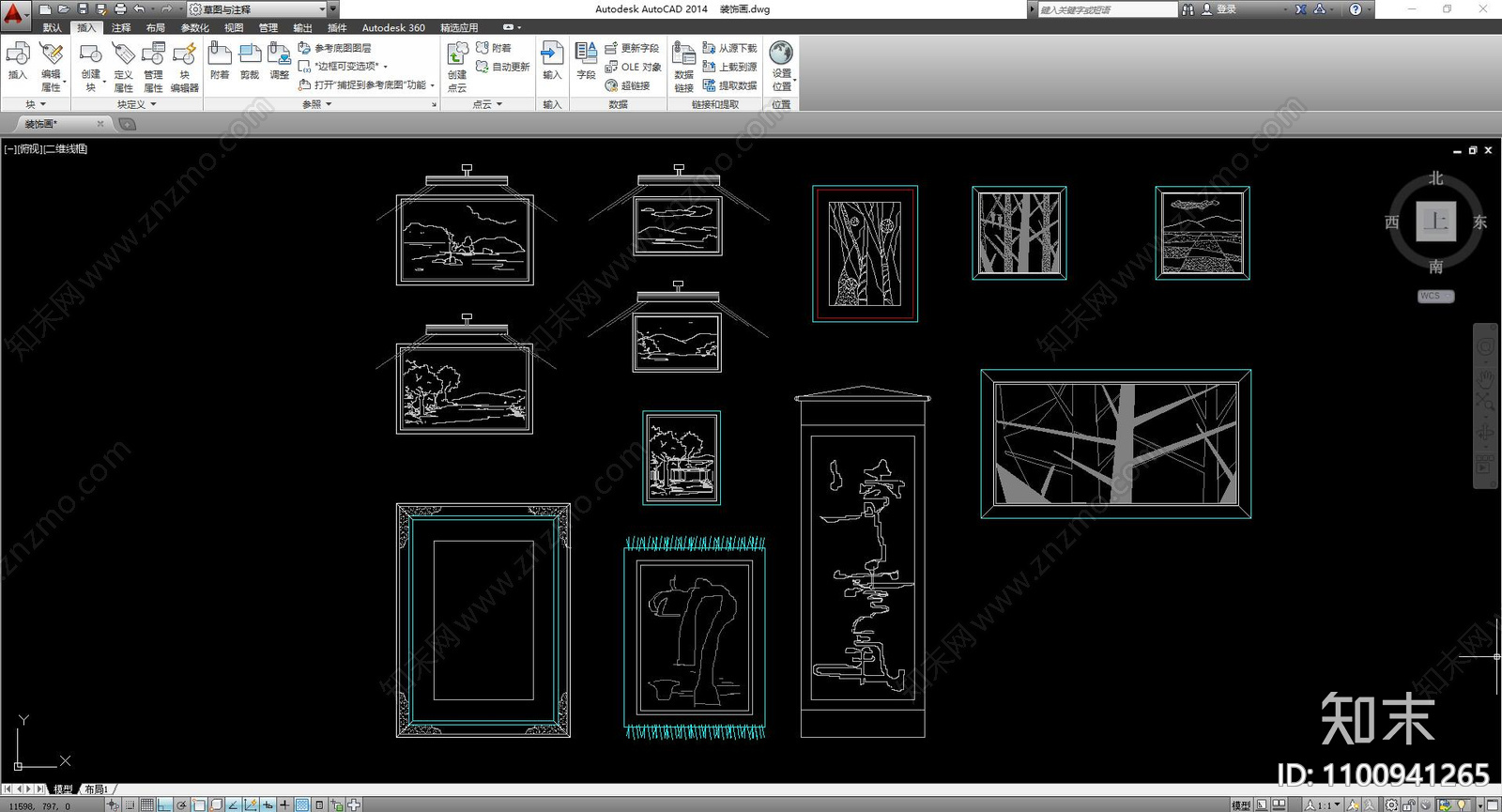Click the Plot (print) icon in quick access toolbar
Image resolution: width=1502 pixels, height=812 pixels.
120,9
